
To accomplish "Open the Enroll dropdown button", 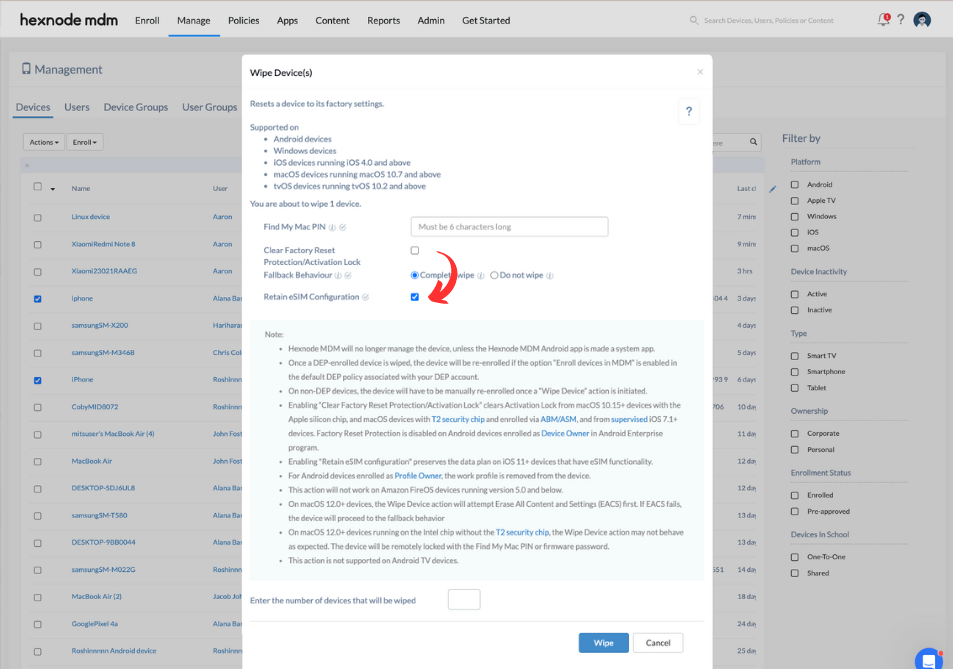I will (x=84, y=142).
